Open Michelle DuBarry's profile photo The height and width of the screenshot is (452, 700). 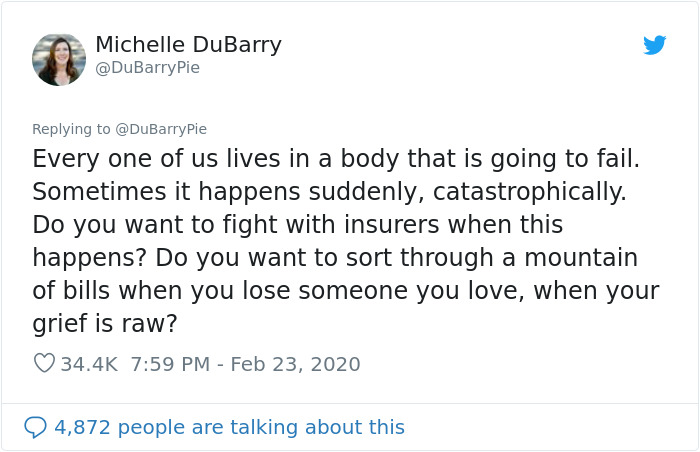coord(59,59)
